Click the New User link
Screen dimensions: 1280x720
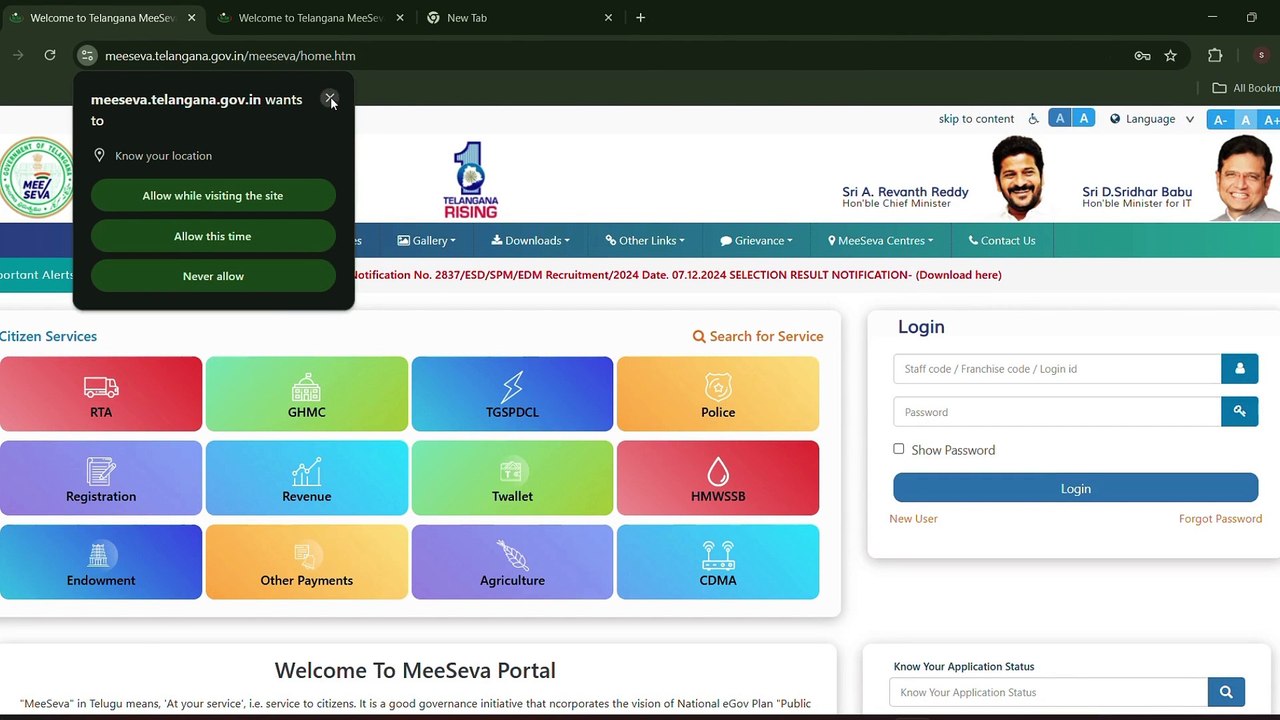(x=913, y=519)
